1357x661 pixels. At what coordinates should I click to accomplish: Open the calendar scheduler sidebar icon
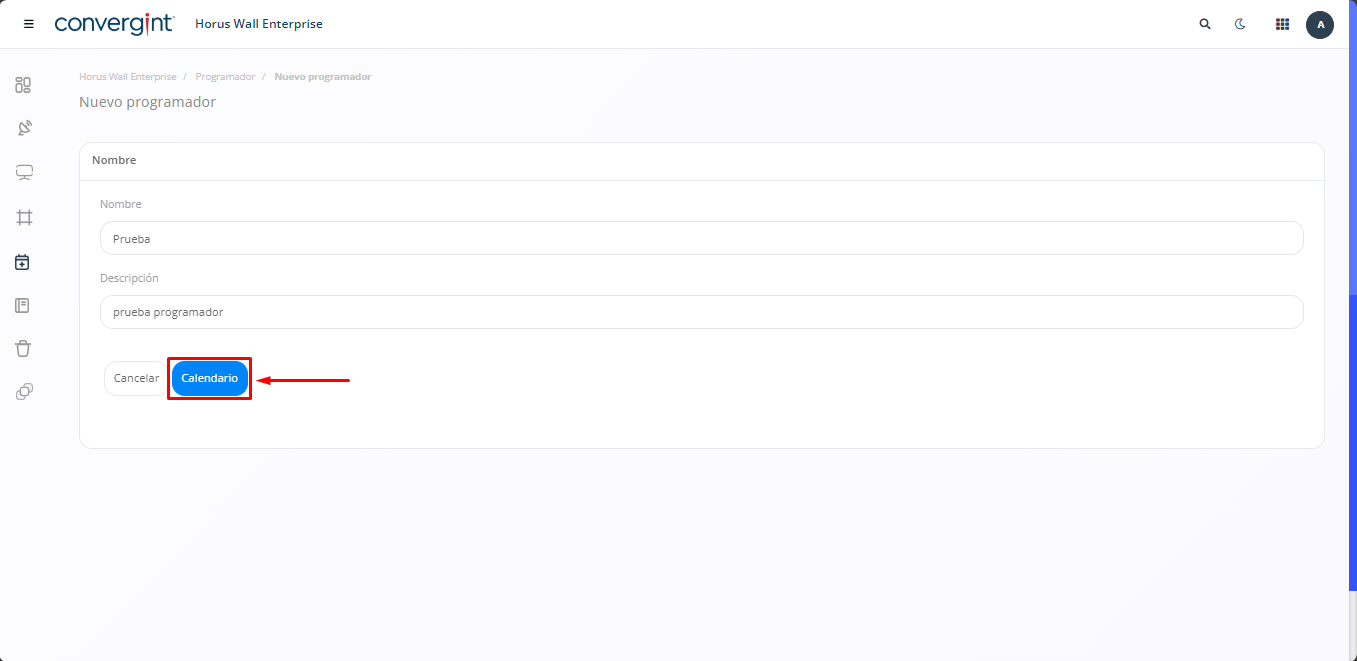[23, 262]
